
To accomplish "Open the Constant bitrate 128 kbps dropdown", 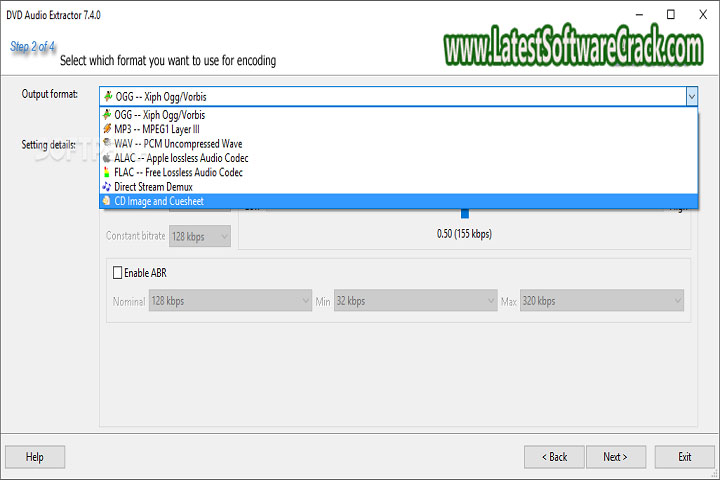I will click(200, 236).
